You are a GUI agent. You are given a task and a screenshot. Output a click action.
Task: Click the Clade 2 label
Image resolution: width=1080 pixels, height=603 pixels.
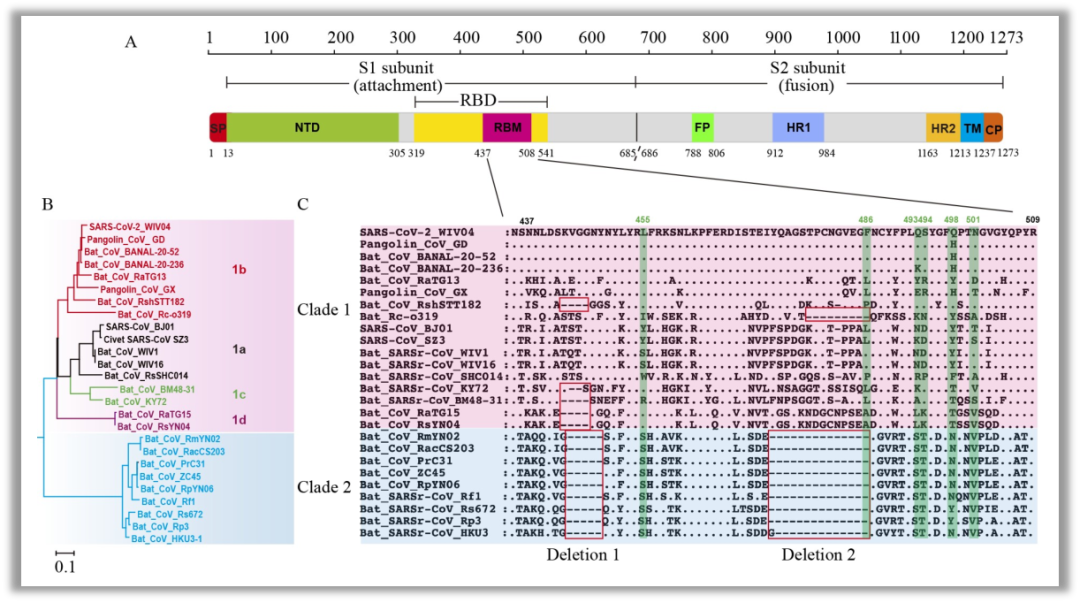[x=324, y=487]
